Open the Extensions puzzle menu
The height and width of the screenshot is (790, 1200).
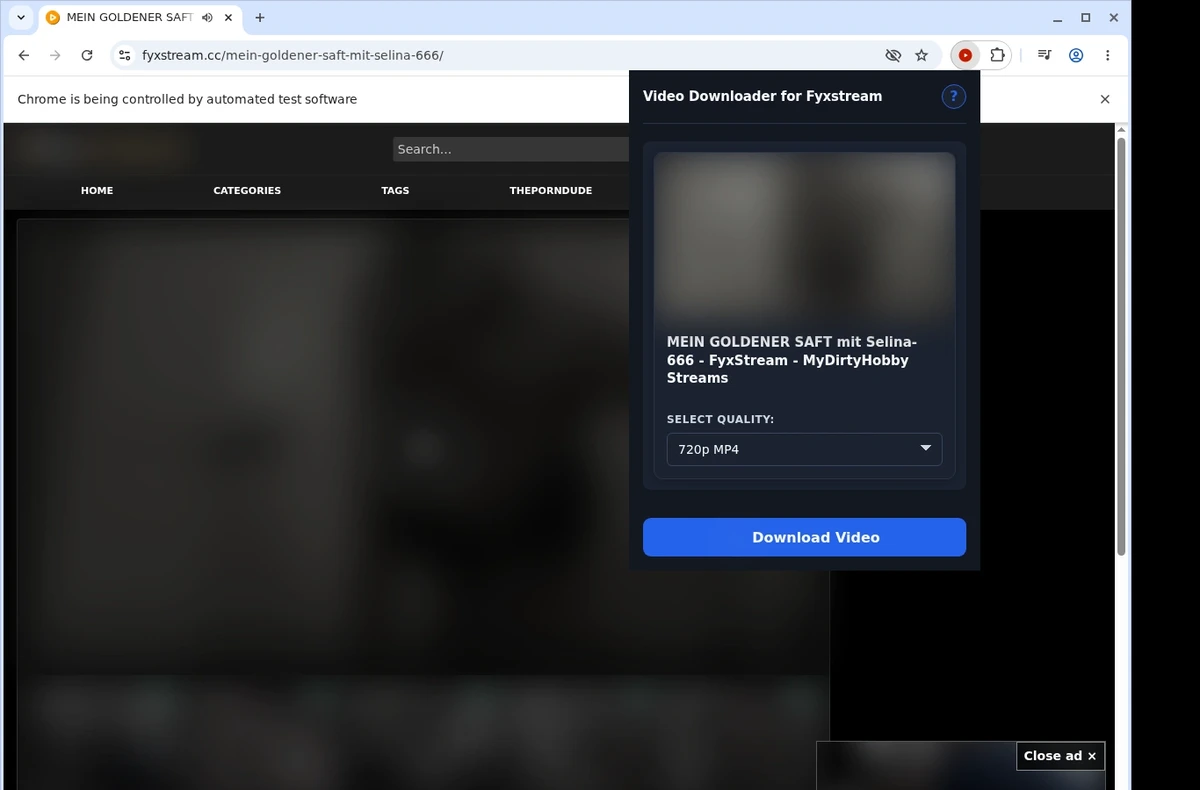[x=997, y=55]
